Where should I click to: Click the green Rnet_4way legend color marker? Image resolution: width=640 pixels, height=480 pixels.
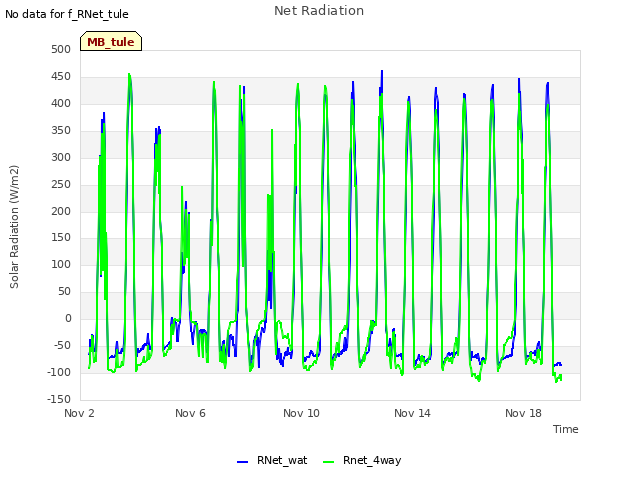329,462
